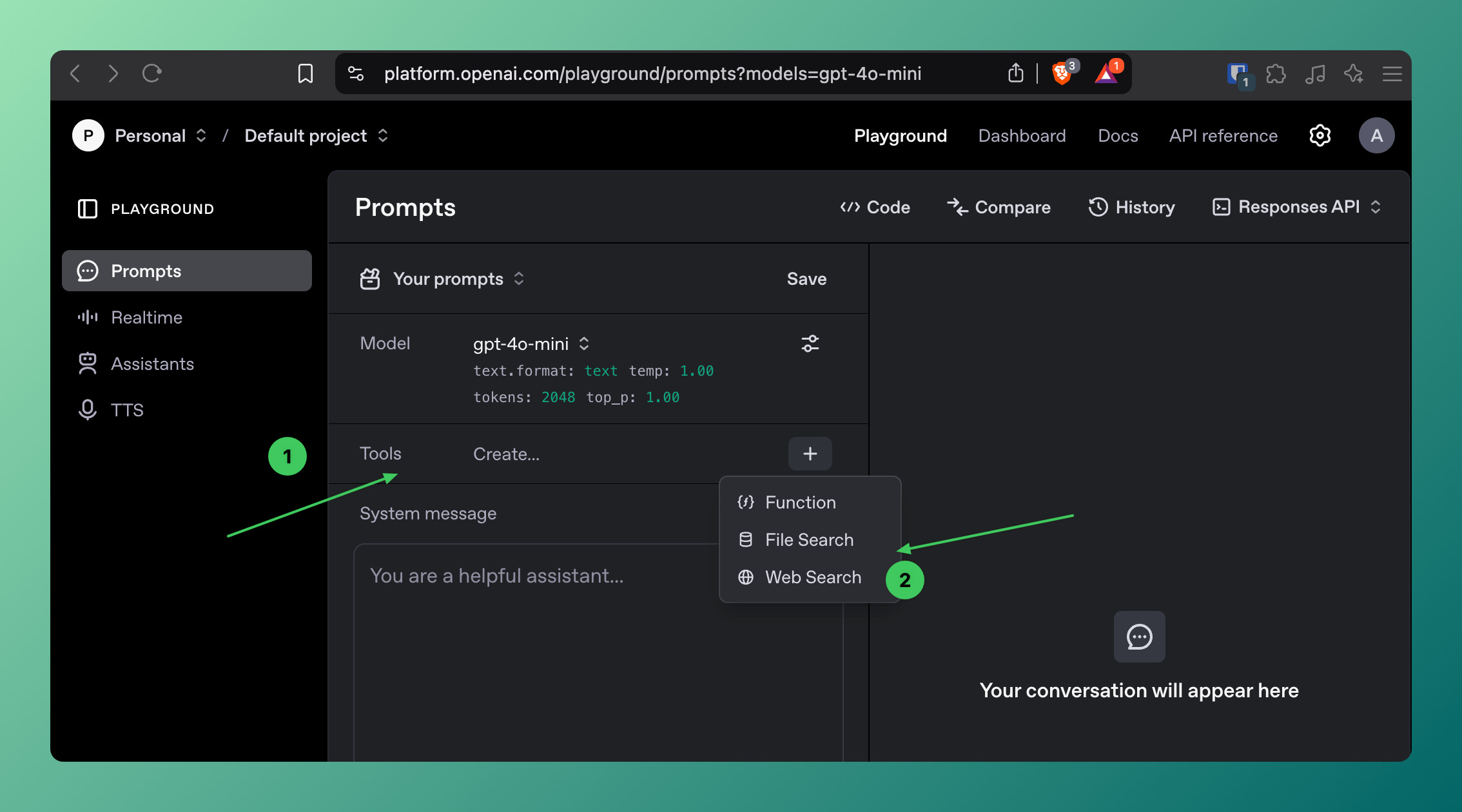Click the bookmark icon in the browser toolbar
This screenshot has width=1462, height=812.
click(x=306, y=73)
